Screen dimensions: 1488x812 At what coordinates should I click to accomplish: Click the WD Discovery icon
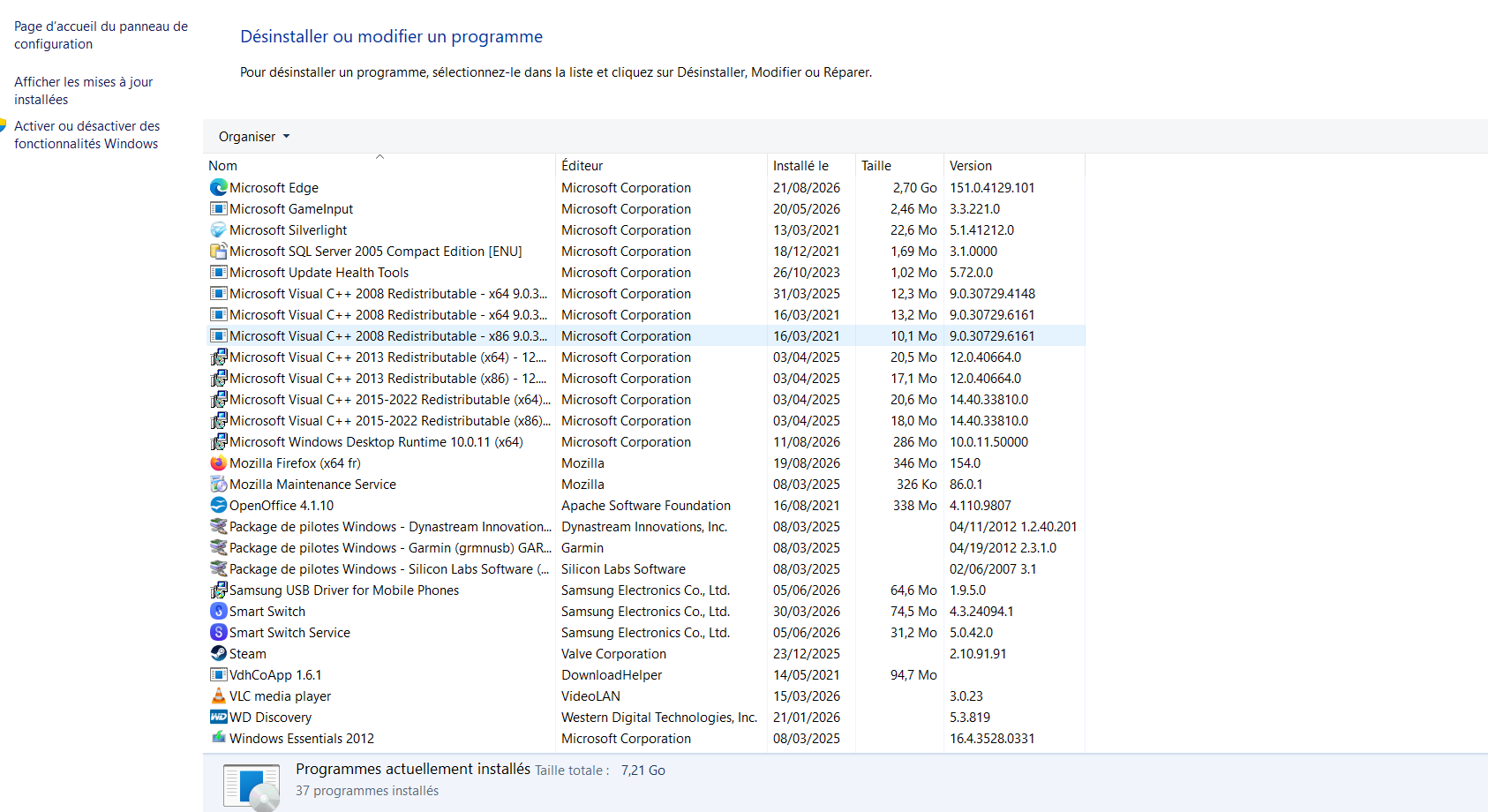click(x=219, y=717)
